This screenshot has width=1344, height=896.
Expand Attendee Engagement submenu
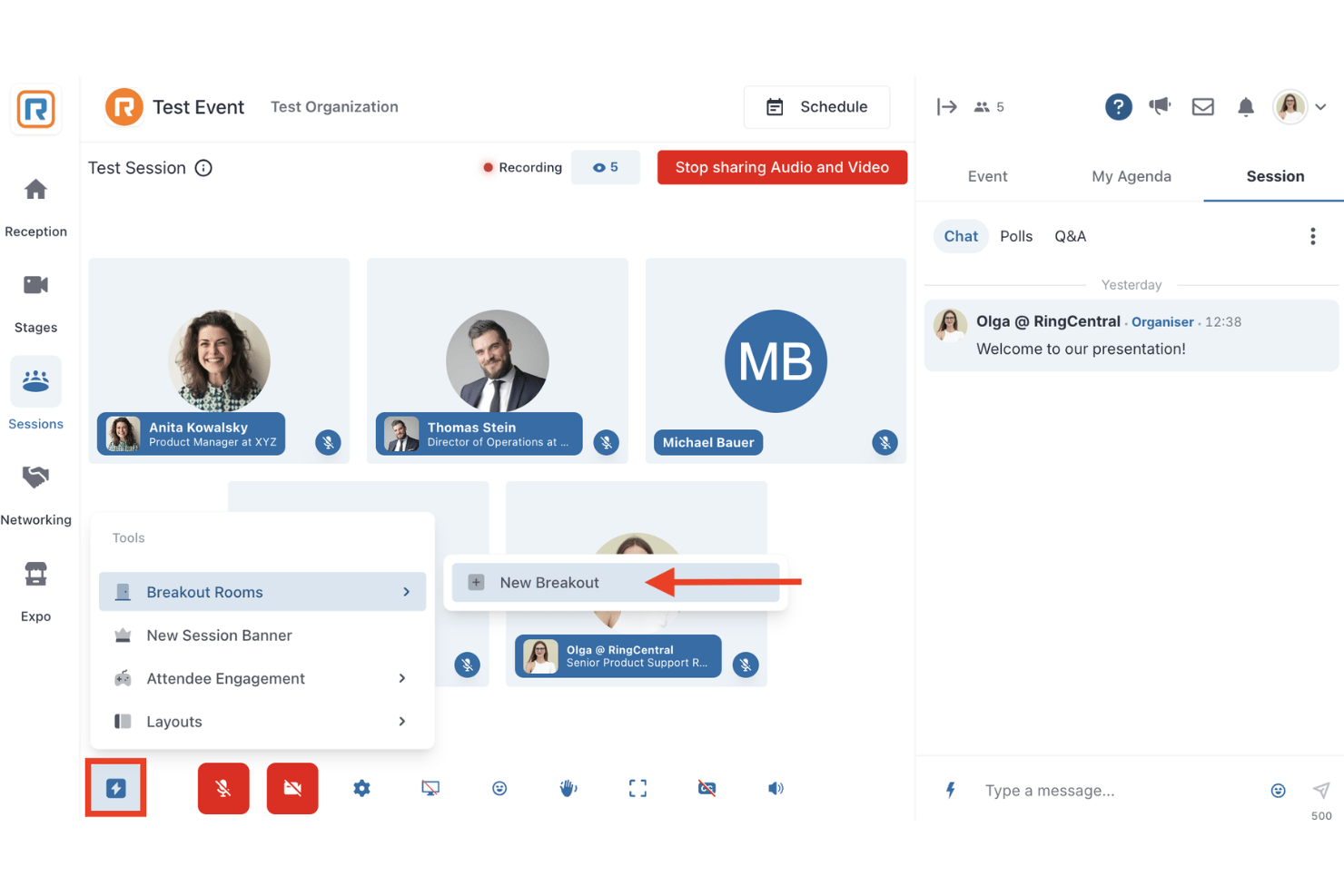(x=262, y=678)
